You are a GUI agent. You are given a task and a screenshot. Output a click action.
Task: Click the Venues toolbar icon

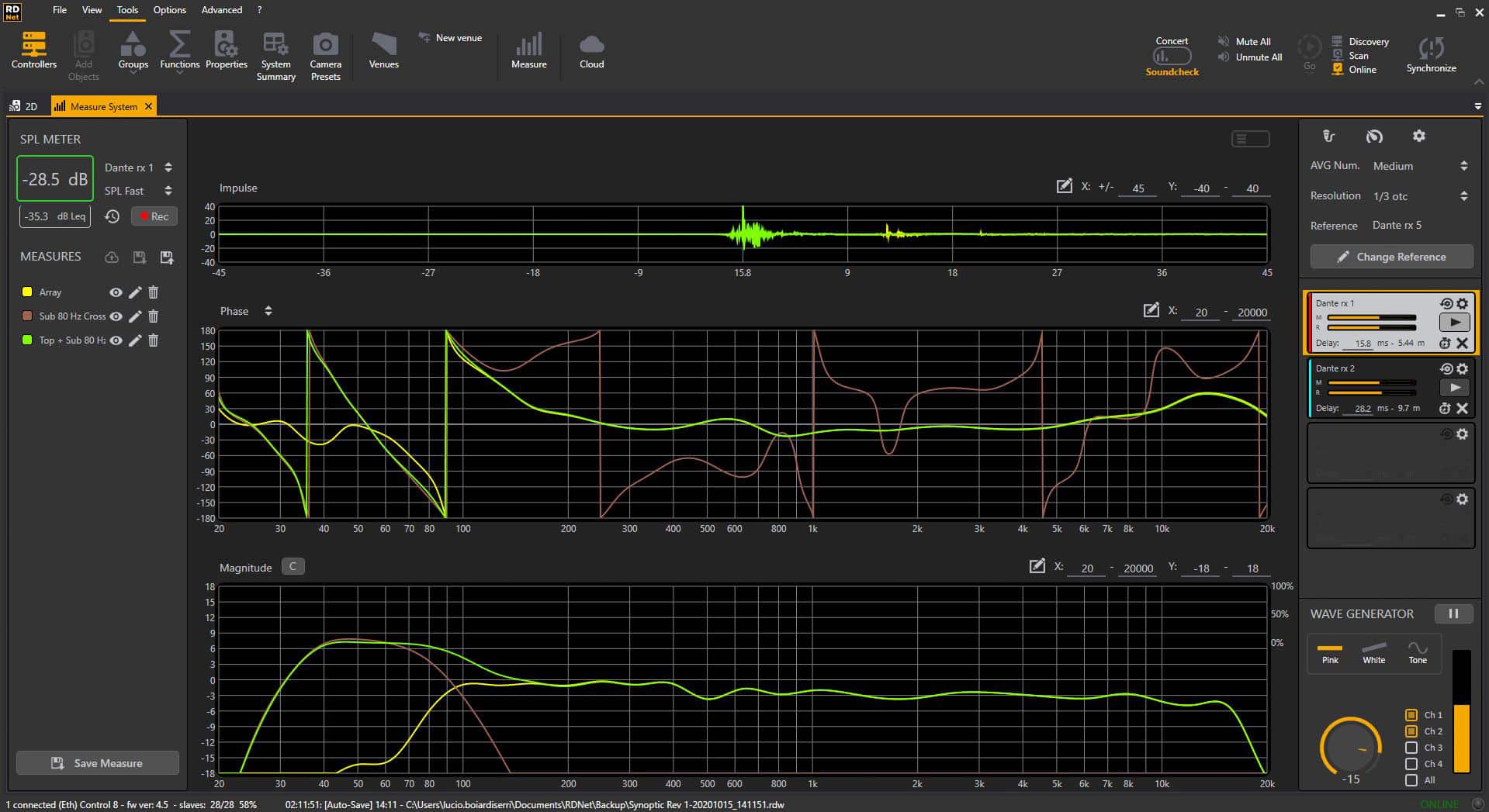click(383, 51)
